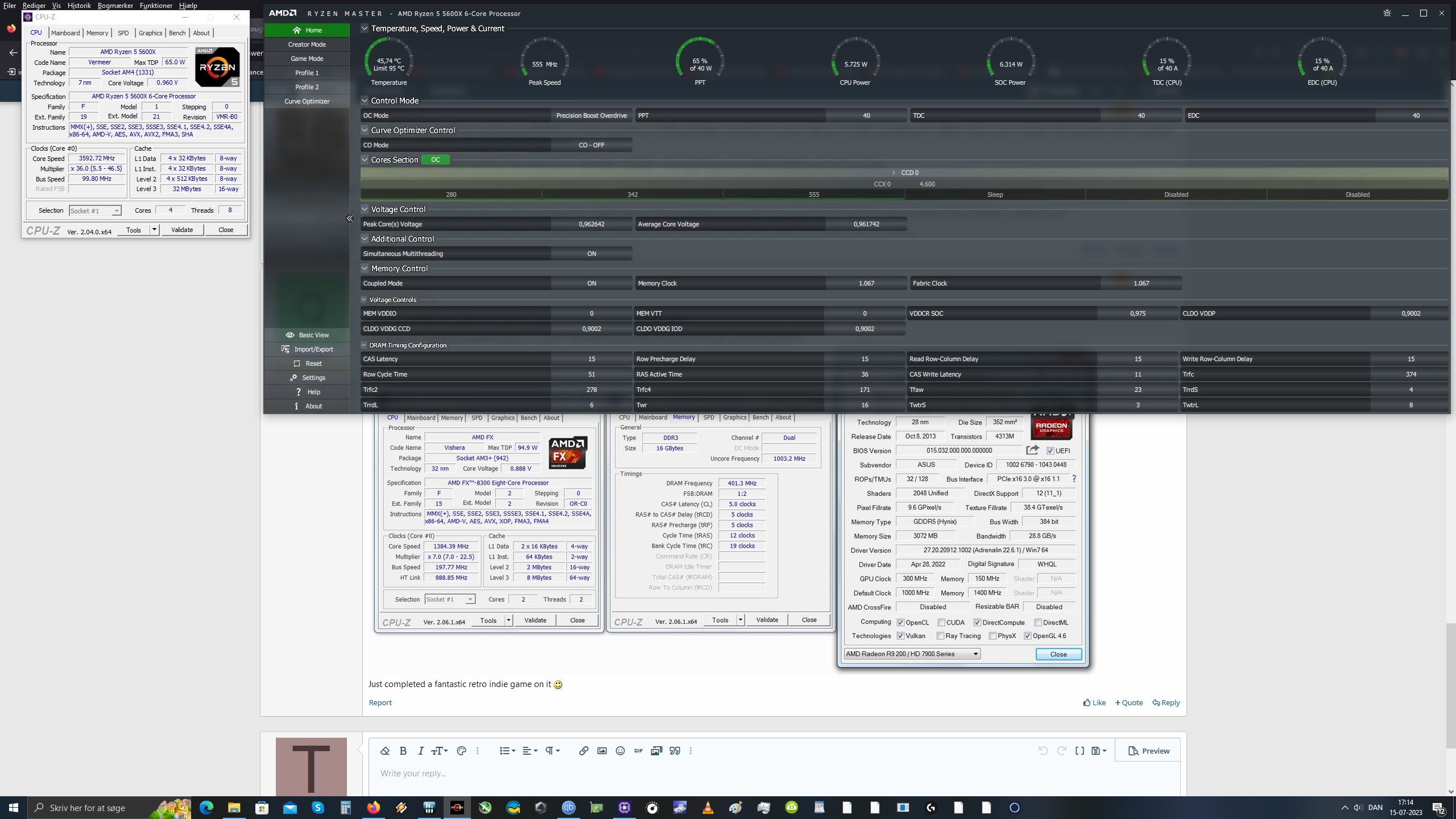
Task: Insert media gallery in reply editor
Action: click(656, 751)
